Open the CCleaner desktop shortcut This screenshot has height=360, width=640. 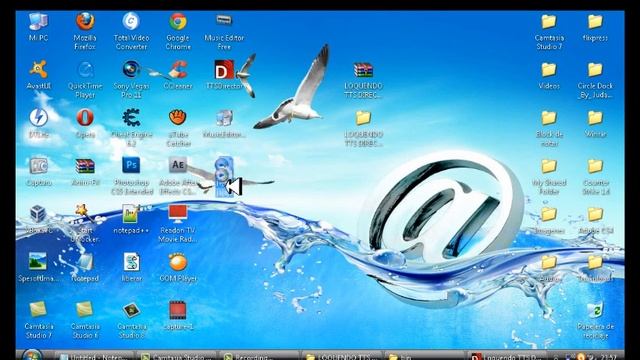178,70
